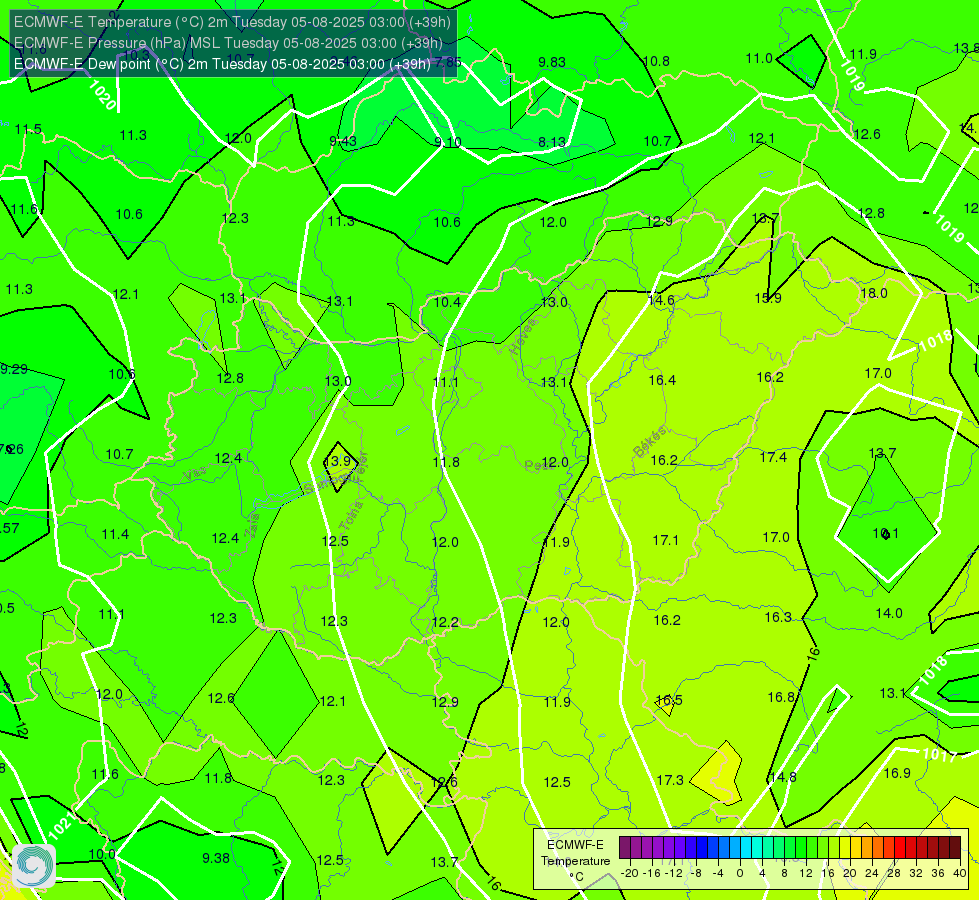The height and width of the screenshot is (900, 979).
Task: Click the purple swatch above -20 in legend
Action: [x=625, y=848]
